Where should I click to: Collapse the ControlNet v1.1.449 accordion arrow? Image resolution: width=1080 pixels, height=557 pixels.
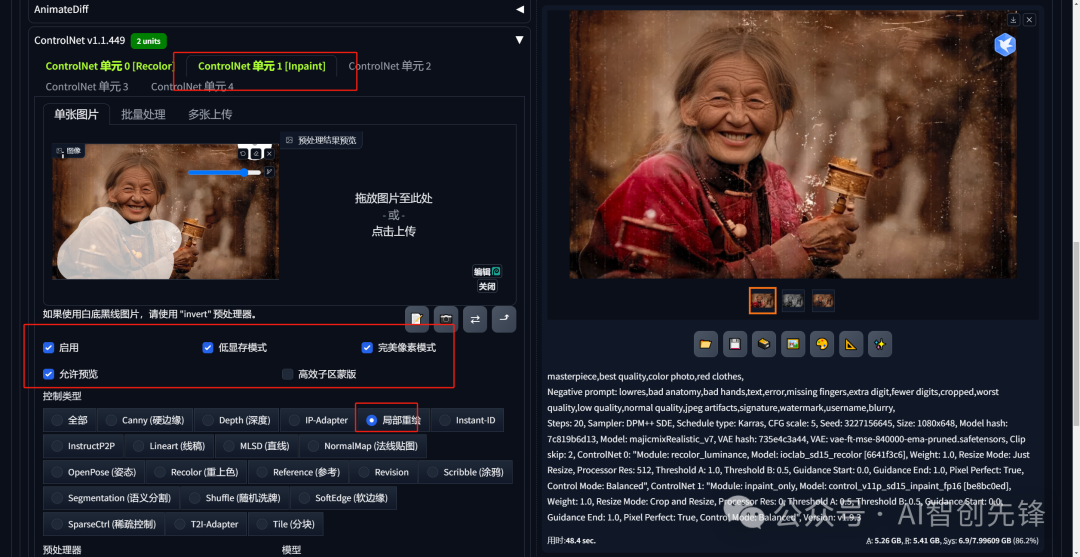[x=519, y=40]
